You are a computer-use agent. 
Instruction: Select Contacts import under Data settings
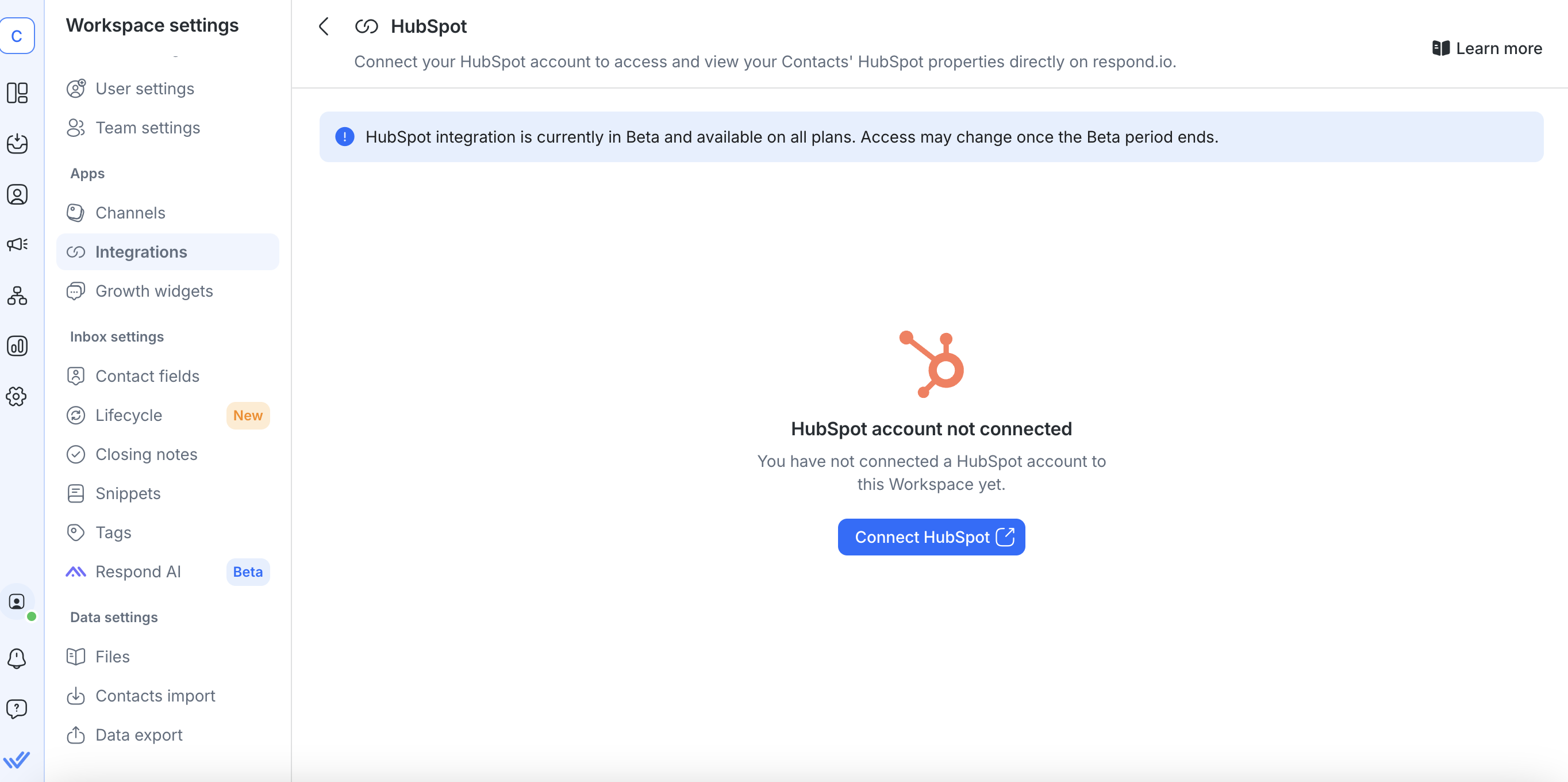155,696
